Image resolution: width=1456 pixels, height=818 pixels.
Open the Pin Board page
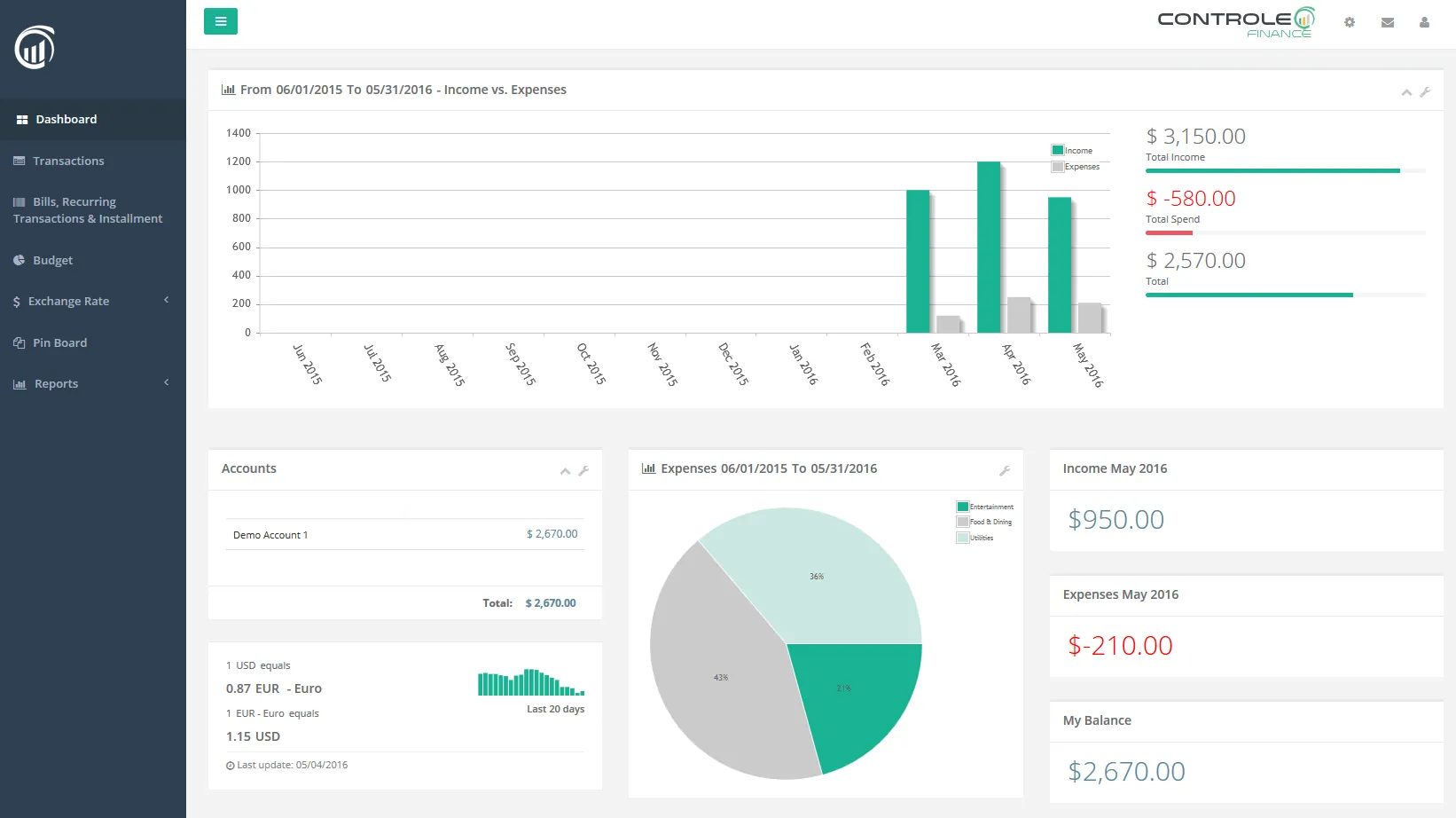pos(59,342)
